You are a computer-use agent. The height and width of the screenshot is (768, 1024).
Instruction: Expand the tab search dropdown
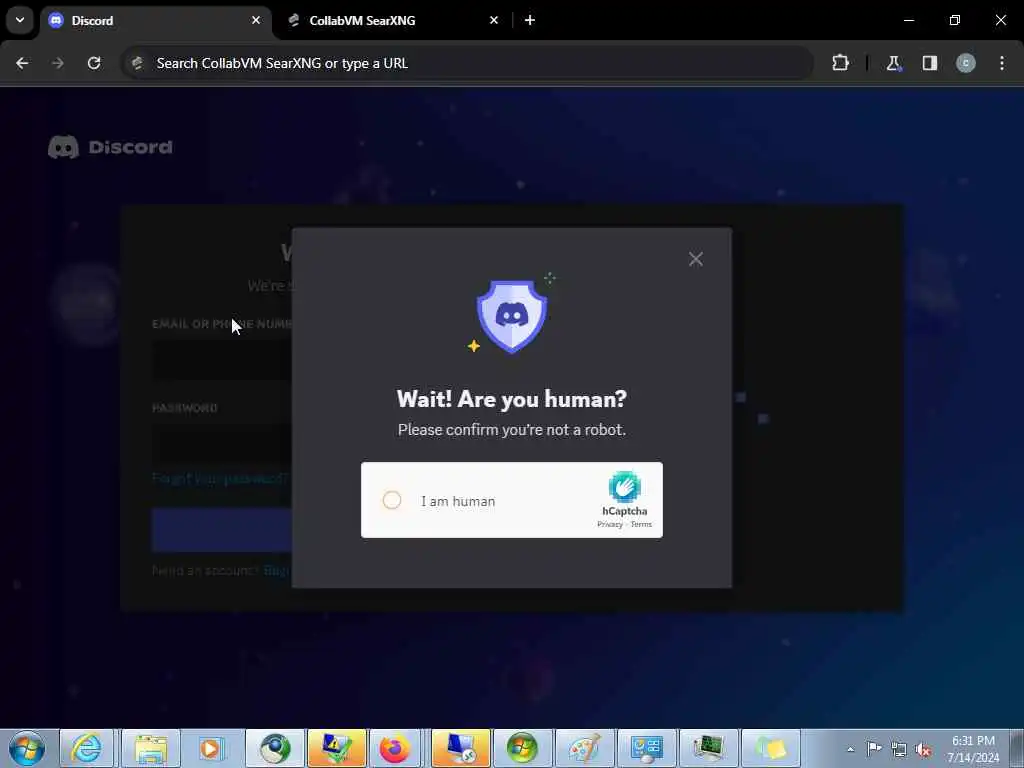20,20
